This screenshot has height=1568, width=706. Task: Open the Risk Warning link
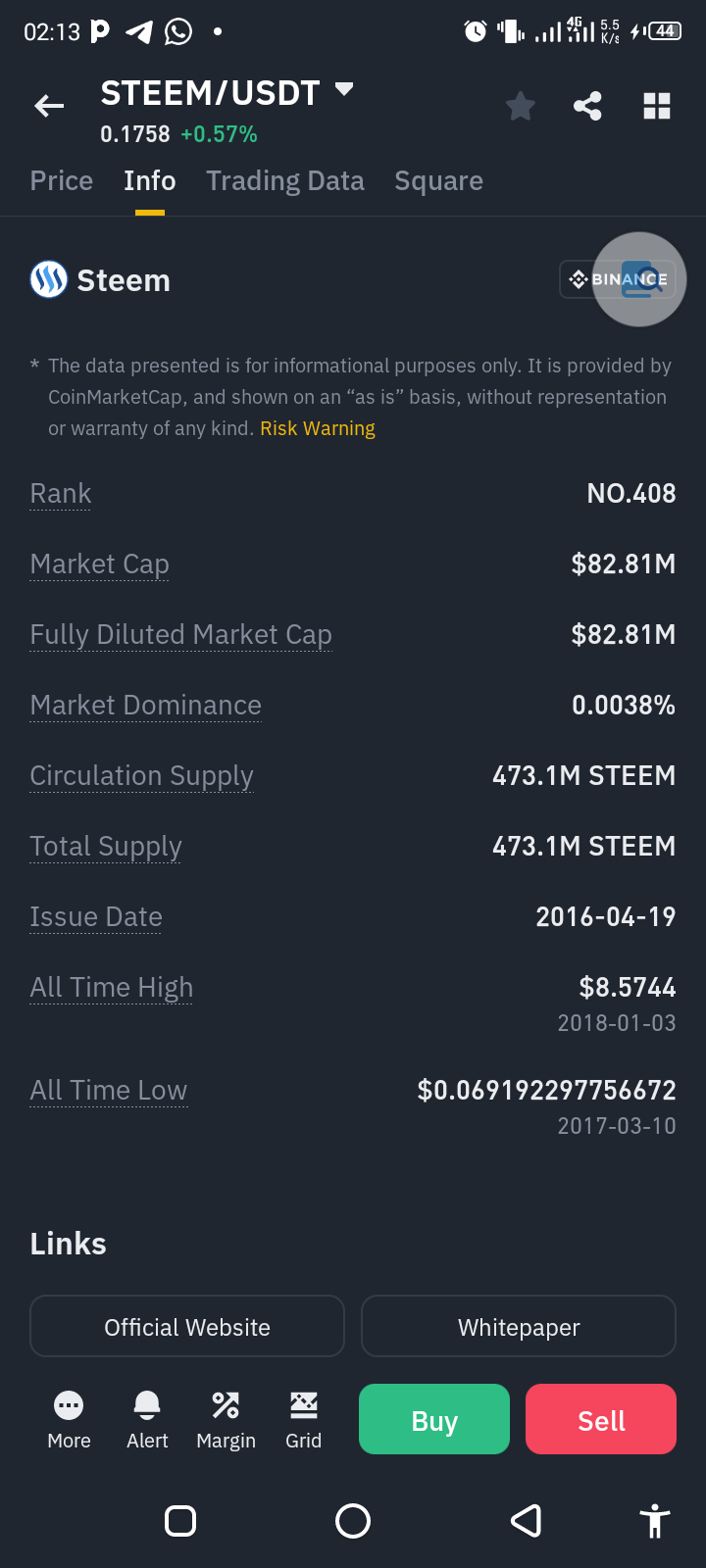pyautogui.click(x=318, y=428)
